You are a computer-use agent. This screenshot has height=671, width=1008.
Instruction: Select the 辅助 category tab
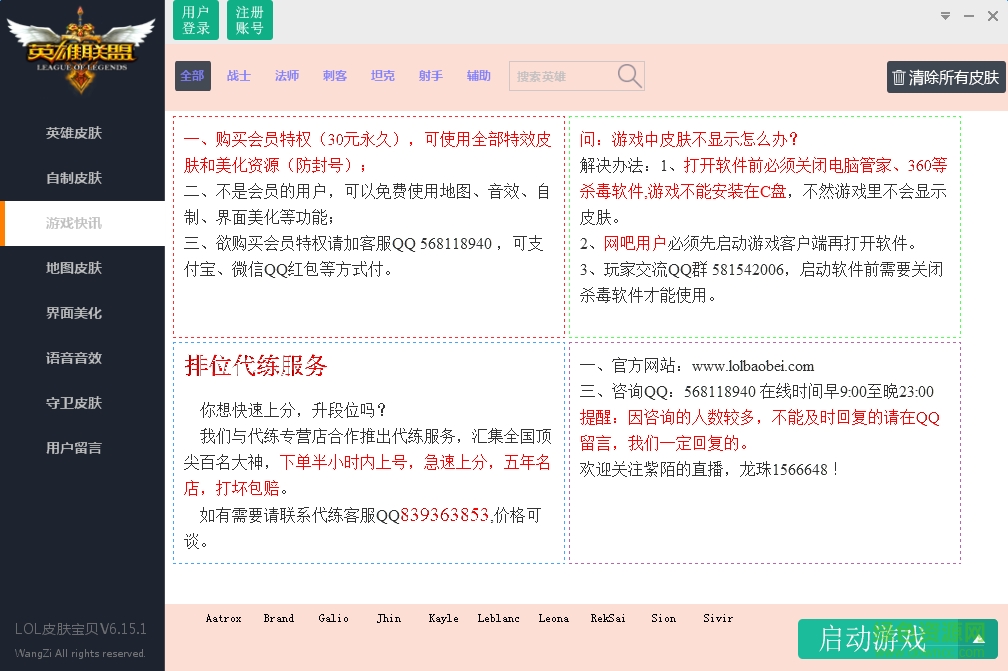point(478,75)
